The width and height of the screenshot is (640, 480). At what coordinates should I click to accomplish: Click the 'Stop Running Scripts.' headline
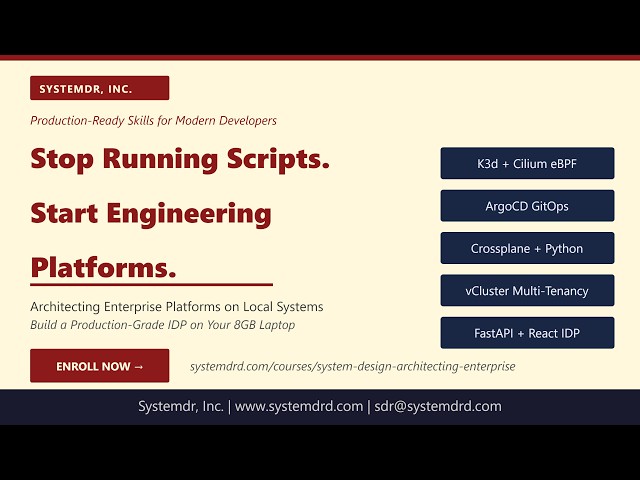180,159
